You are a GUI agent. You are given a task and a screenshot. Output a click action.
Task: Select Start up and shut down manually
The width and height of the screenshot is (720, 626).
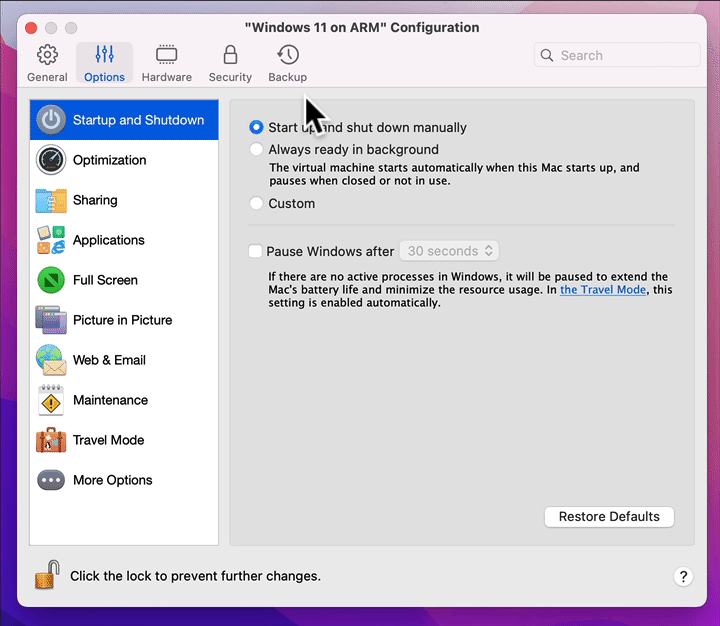256,127
